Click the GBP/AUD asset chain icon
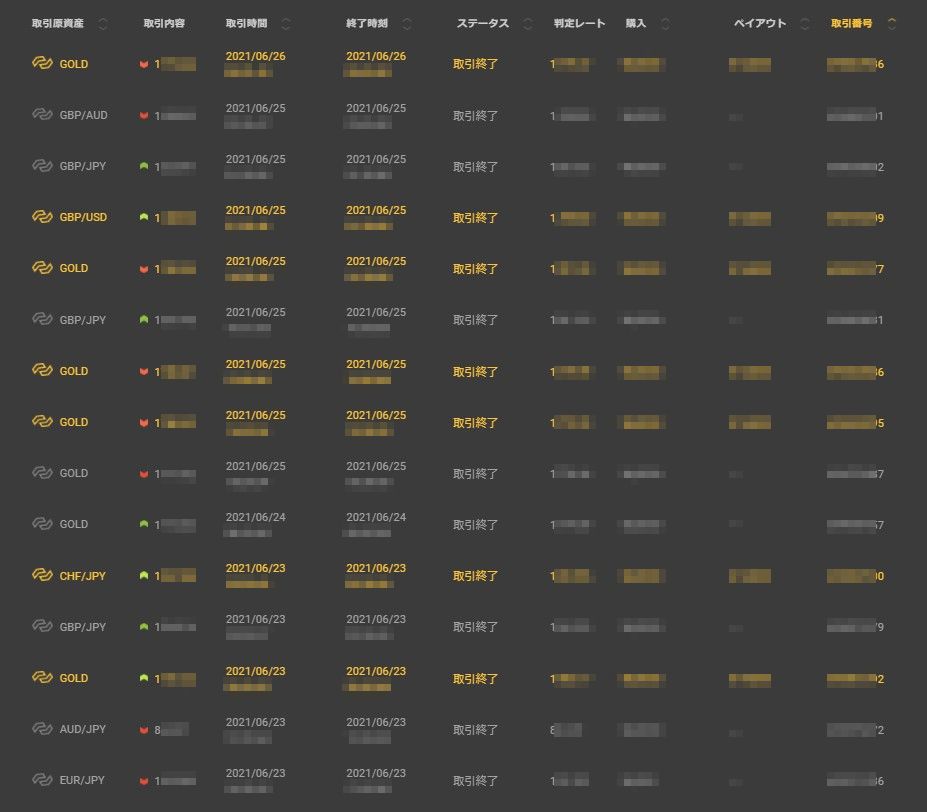Image resolution: width=927 pixels, height=812 pixels. pos(42,115)
